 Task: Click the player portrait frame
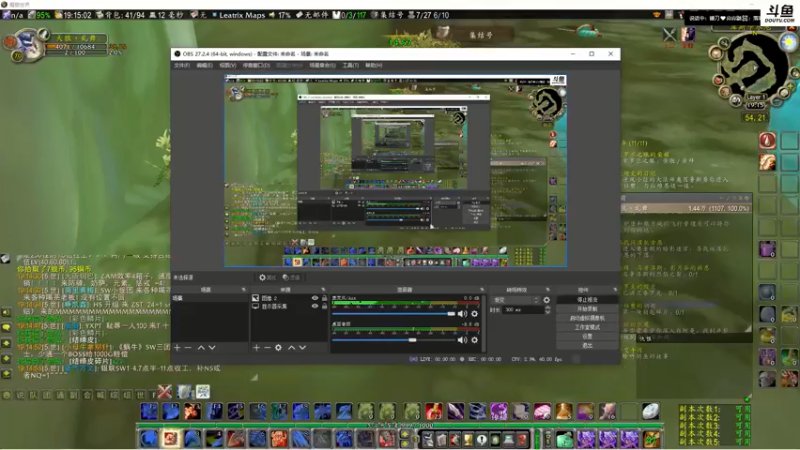(x=27, y=45)
